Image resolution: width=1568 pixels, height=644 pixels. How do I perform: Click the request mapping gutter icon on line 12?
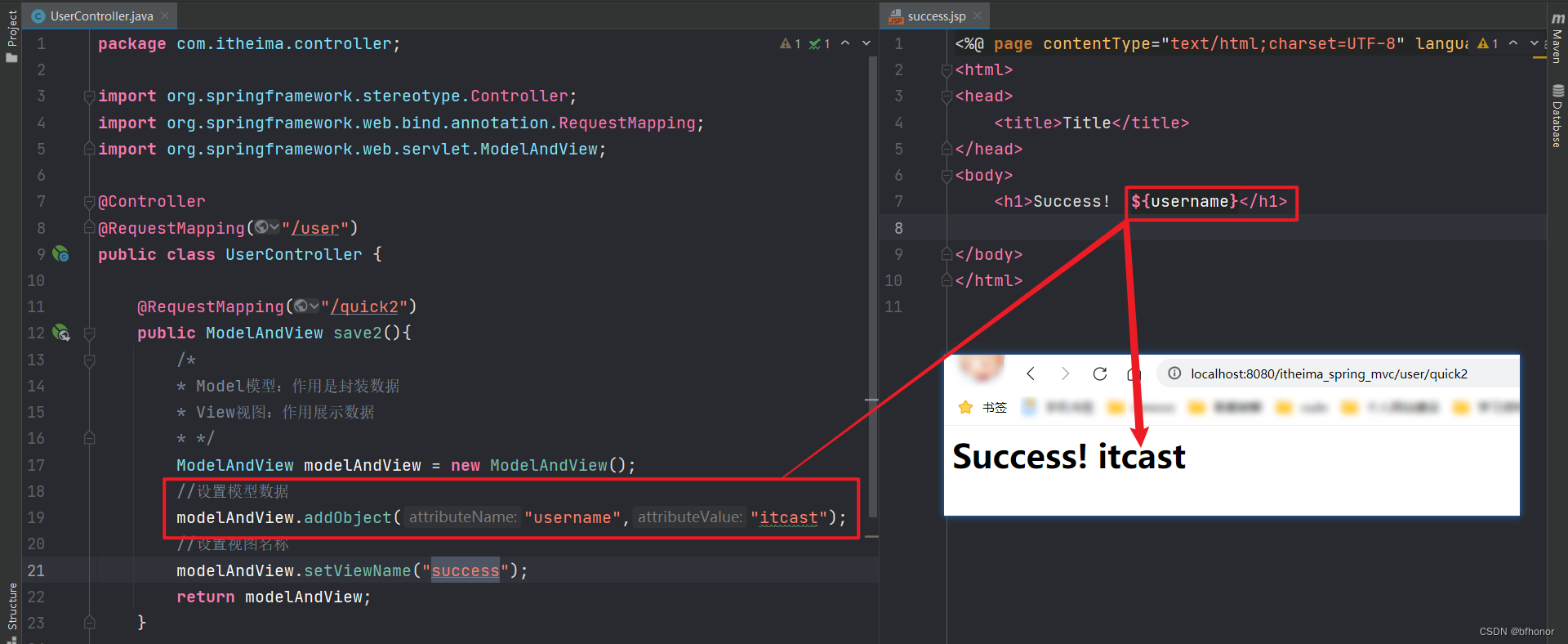point(61,333)
